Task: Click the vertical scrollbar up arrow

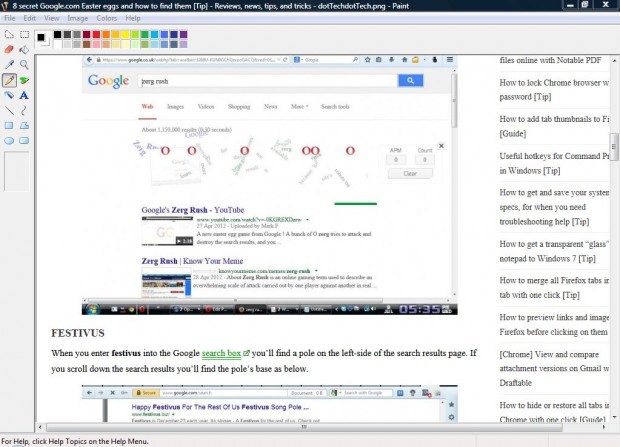Action: [614, 61]
